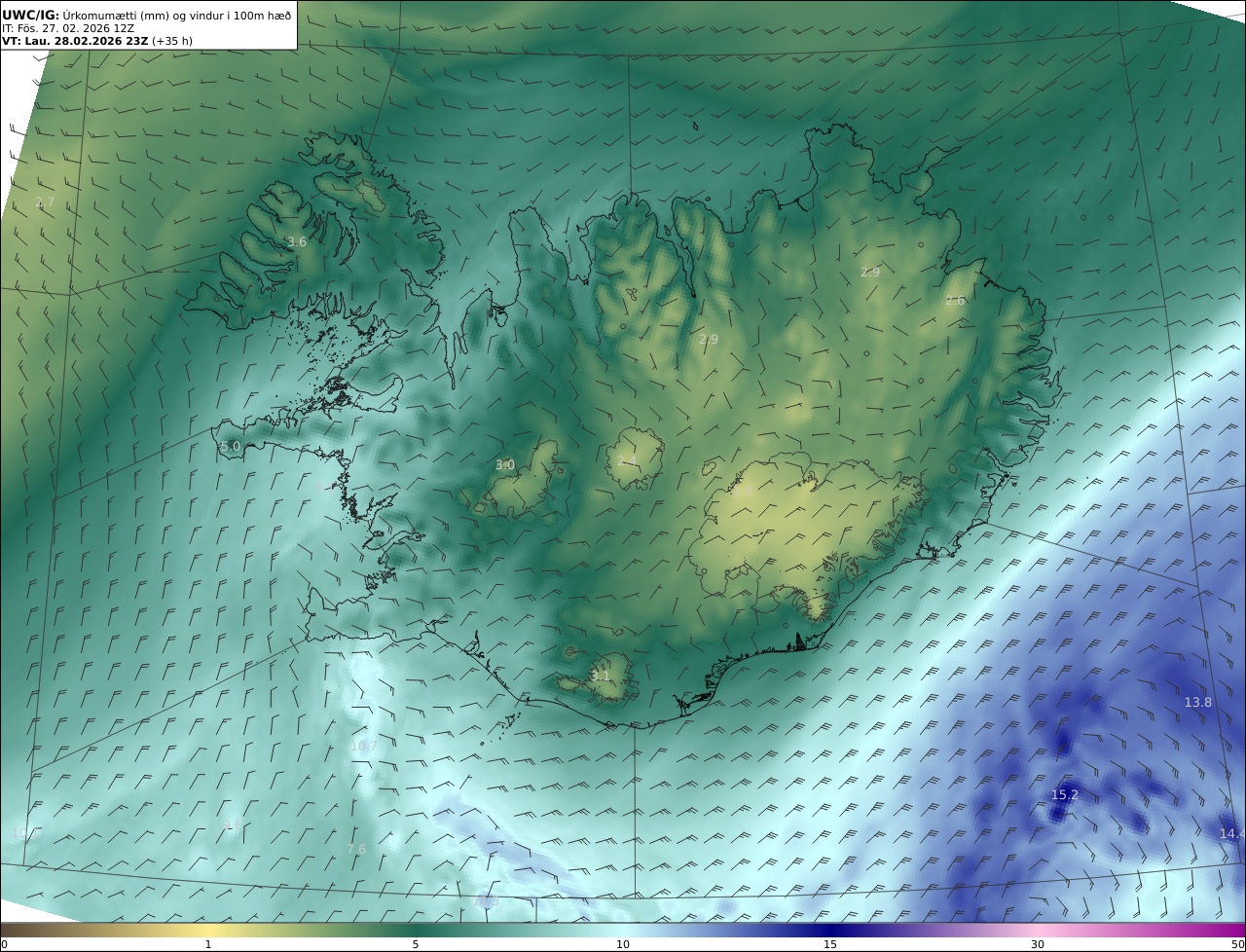Select the 5.0 value label
Screen dimensions: 1246x952
click(x=230, y=447)
